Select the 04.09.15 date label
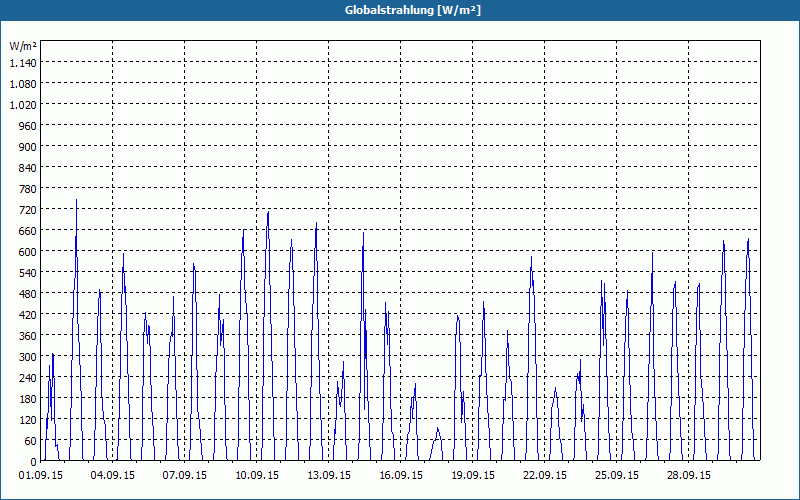Screen dimensions: 800x500 point(113,476)
